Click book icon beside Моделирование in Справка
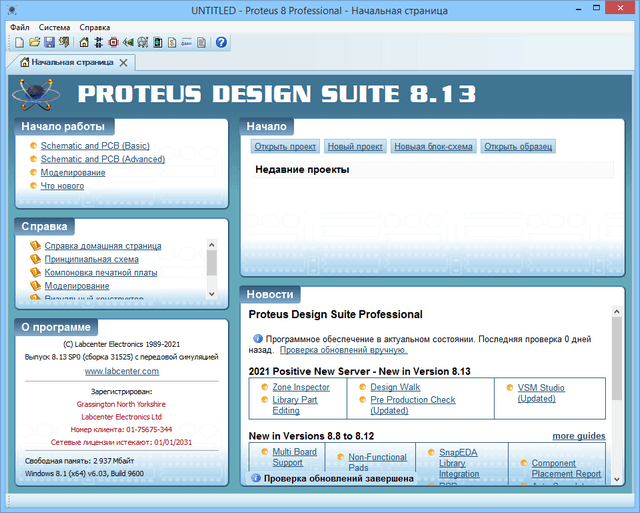 coord(36,286)
